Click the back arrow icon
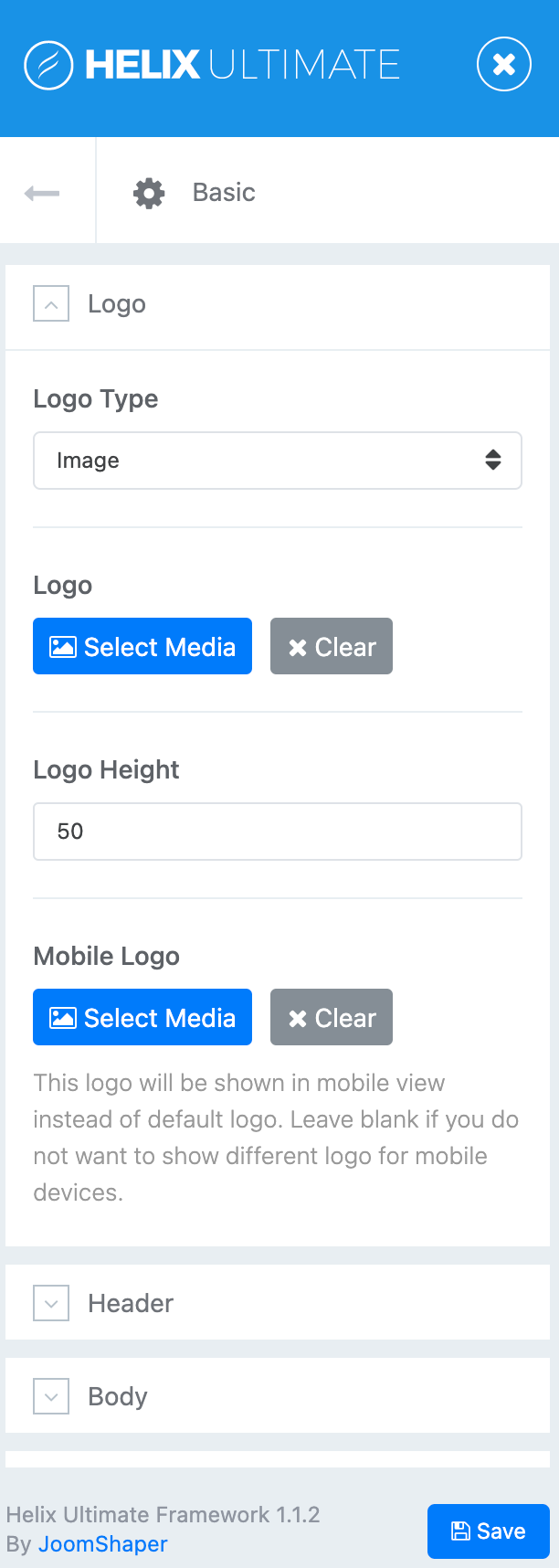Viewport: 559px width, 1568px height. pyautogui.click(x=42, y=193)
